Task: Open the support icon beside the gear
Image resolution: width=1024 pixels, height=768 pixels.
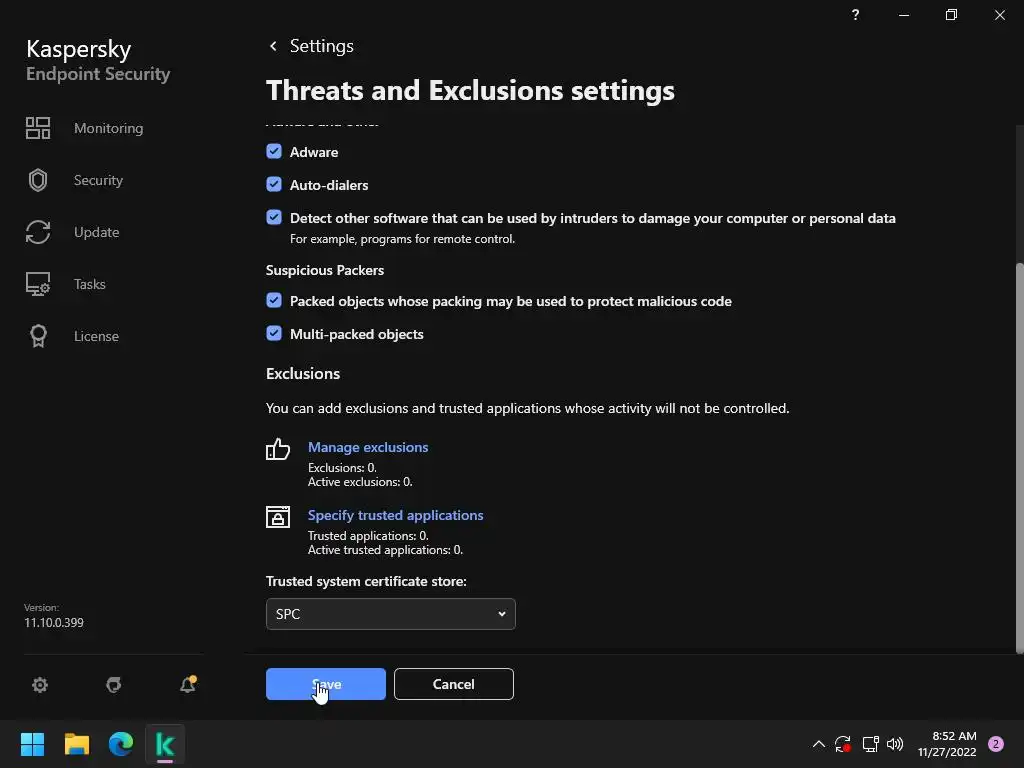Action: click(114, 684)
